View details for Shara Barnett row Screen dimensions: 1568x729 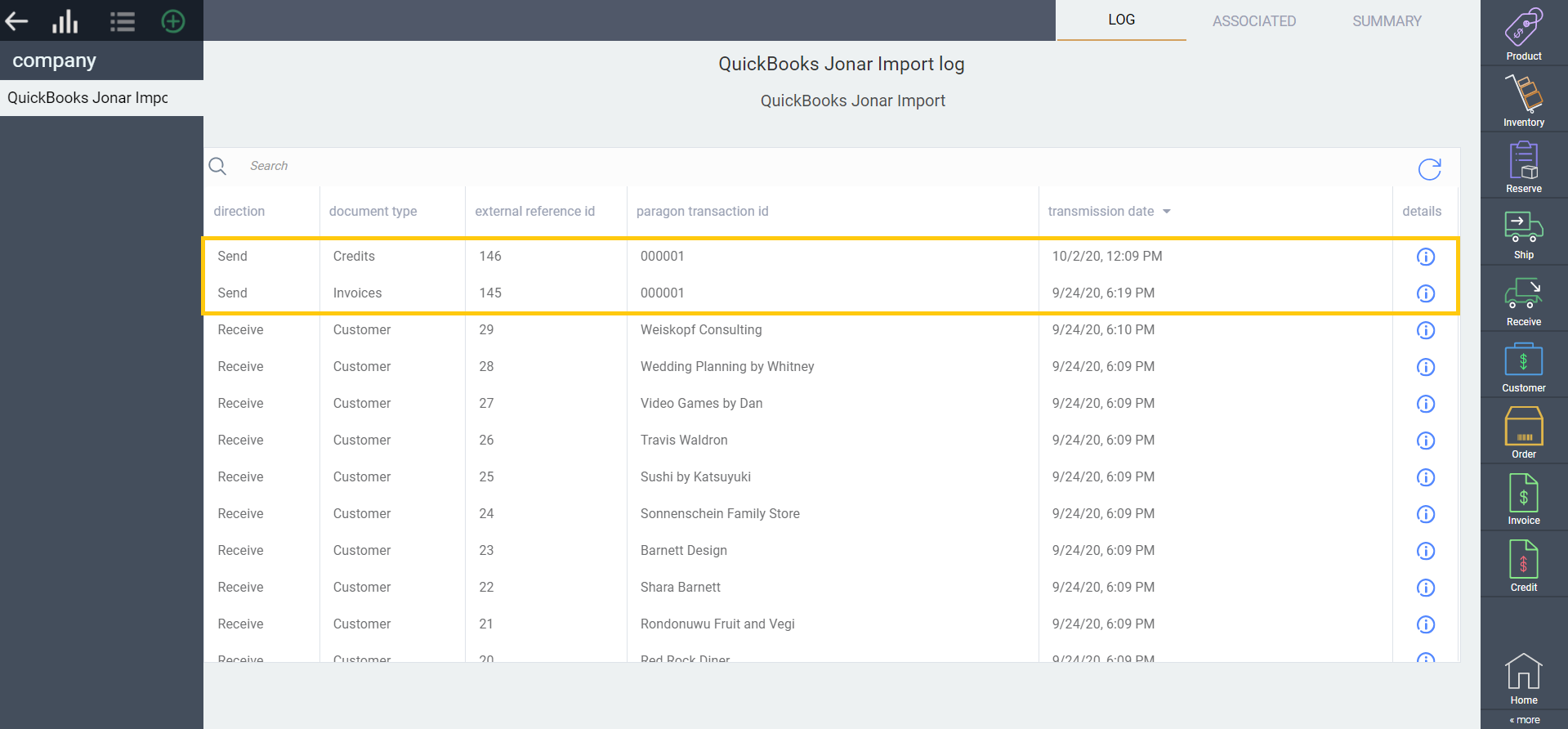coord(1426,588)
